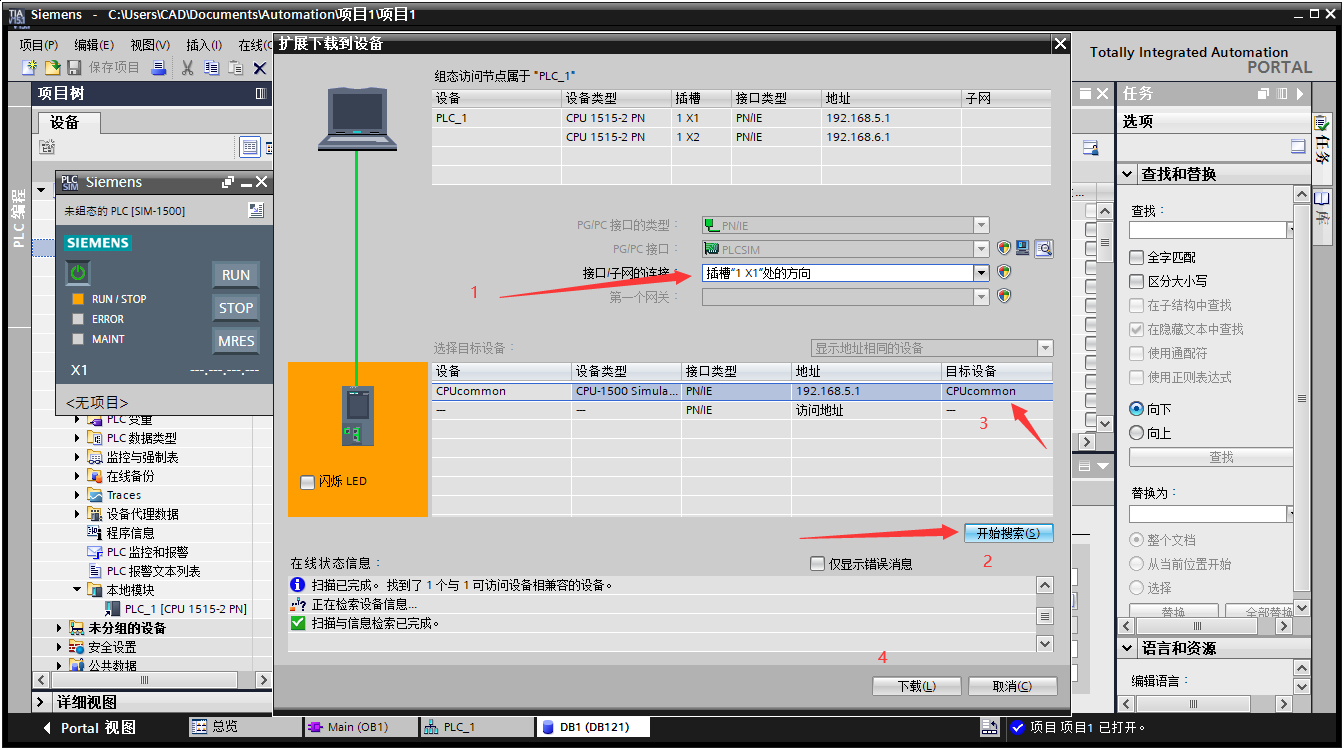Switch to the DB1 (DB121) tab
The height and width of the screenshot is (750, 1344).
593,727
